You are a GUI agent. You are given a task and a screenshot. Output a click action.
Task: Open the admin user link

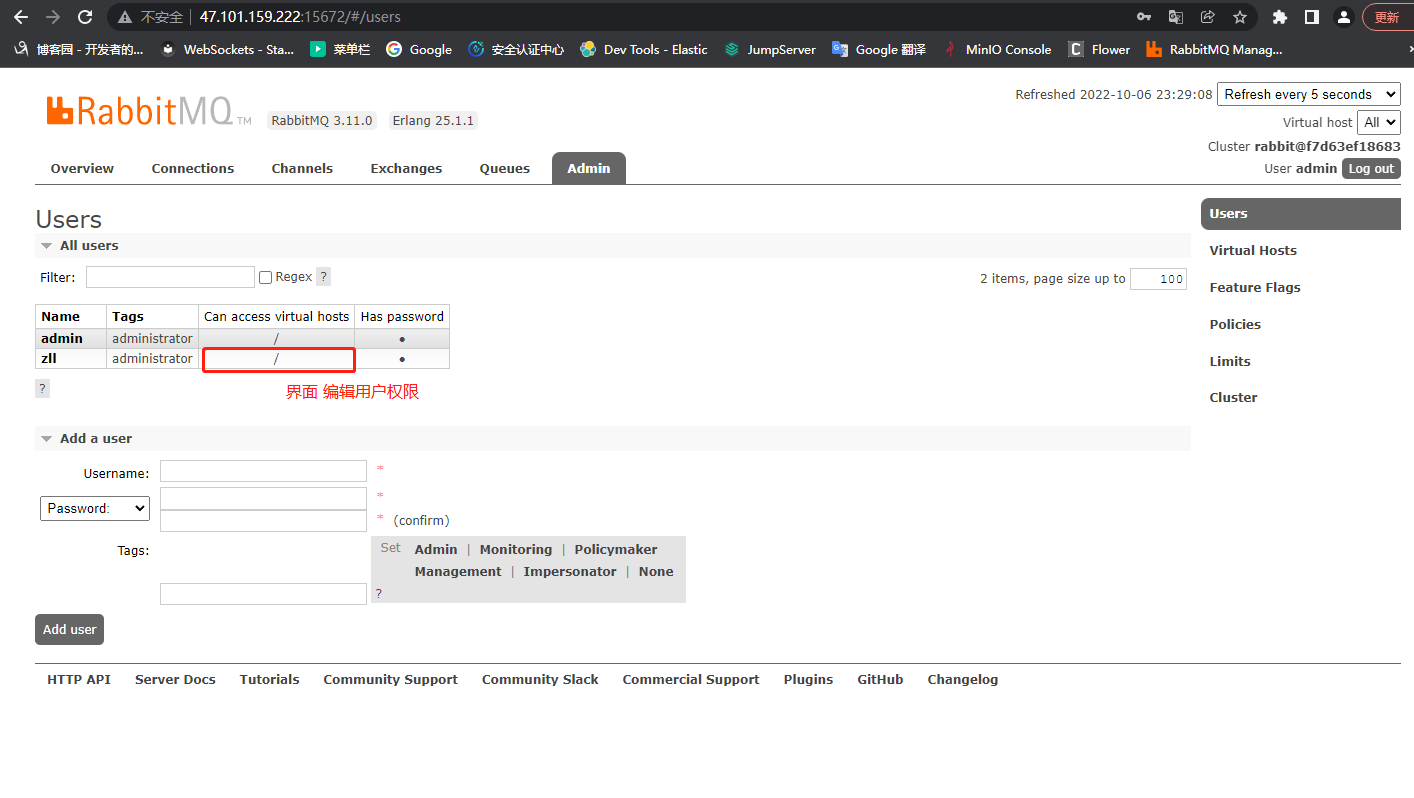coord(62,338)
